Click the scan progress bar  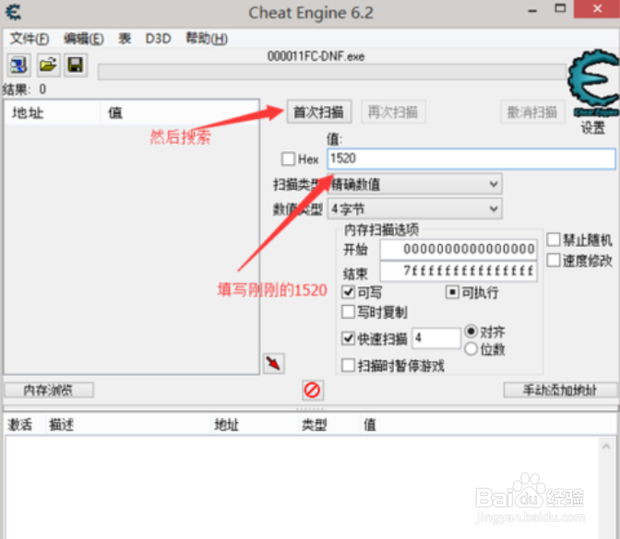point(332,72)
